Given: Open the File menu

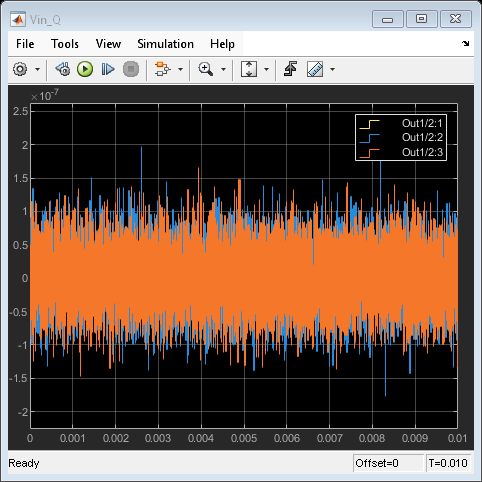Looking at the screenshot, I should point(25,44).
